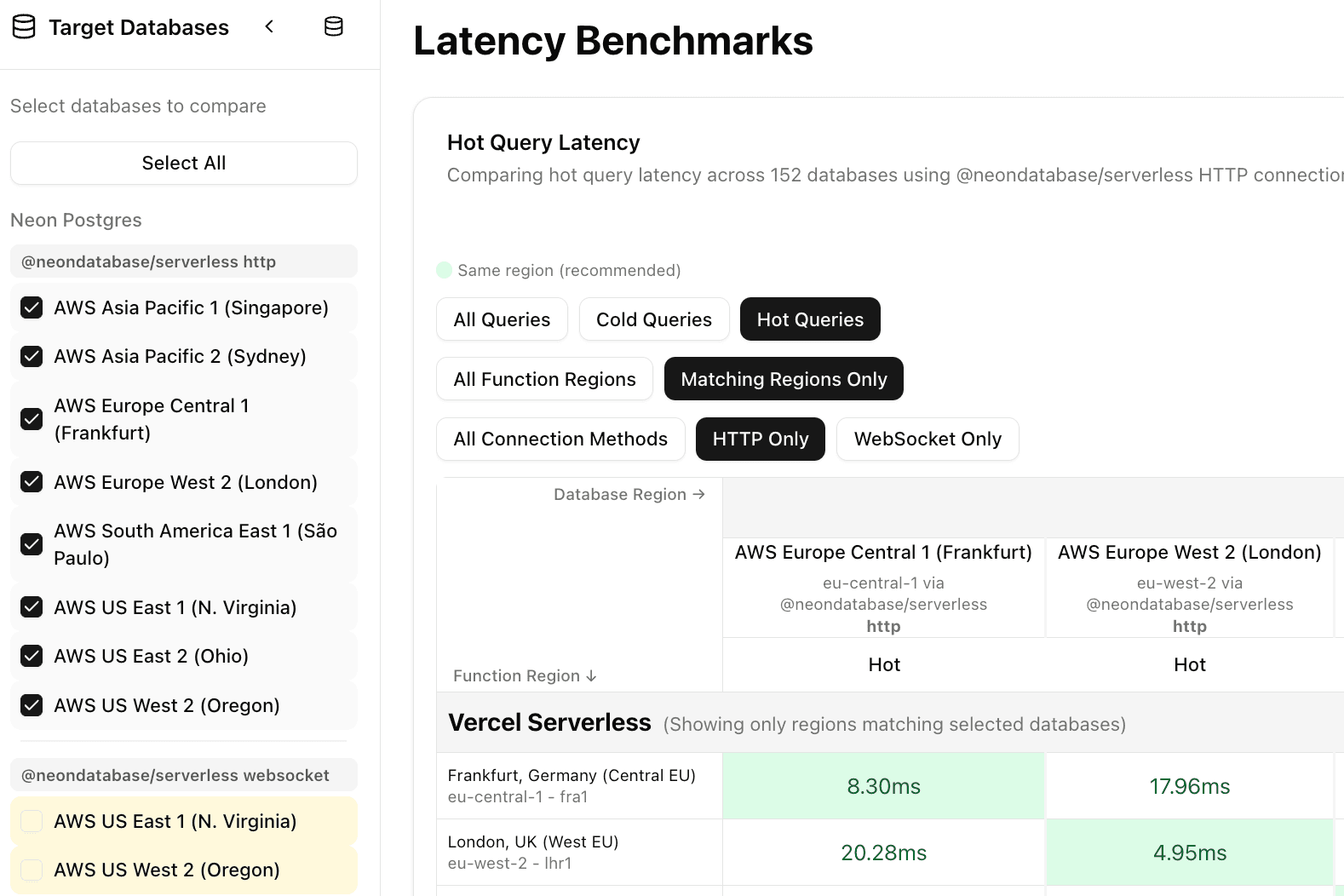
Task: Click the @neondatabase/serverless http group header
Action: (183, 261)
